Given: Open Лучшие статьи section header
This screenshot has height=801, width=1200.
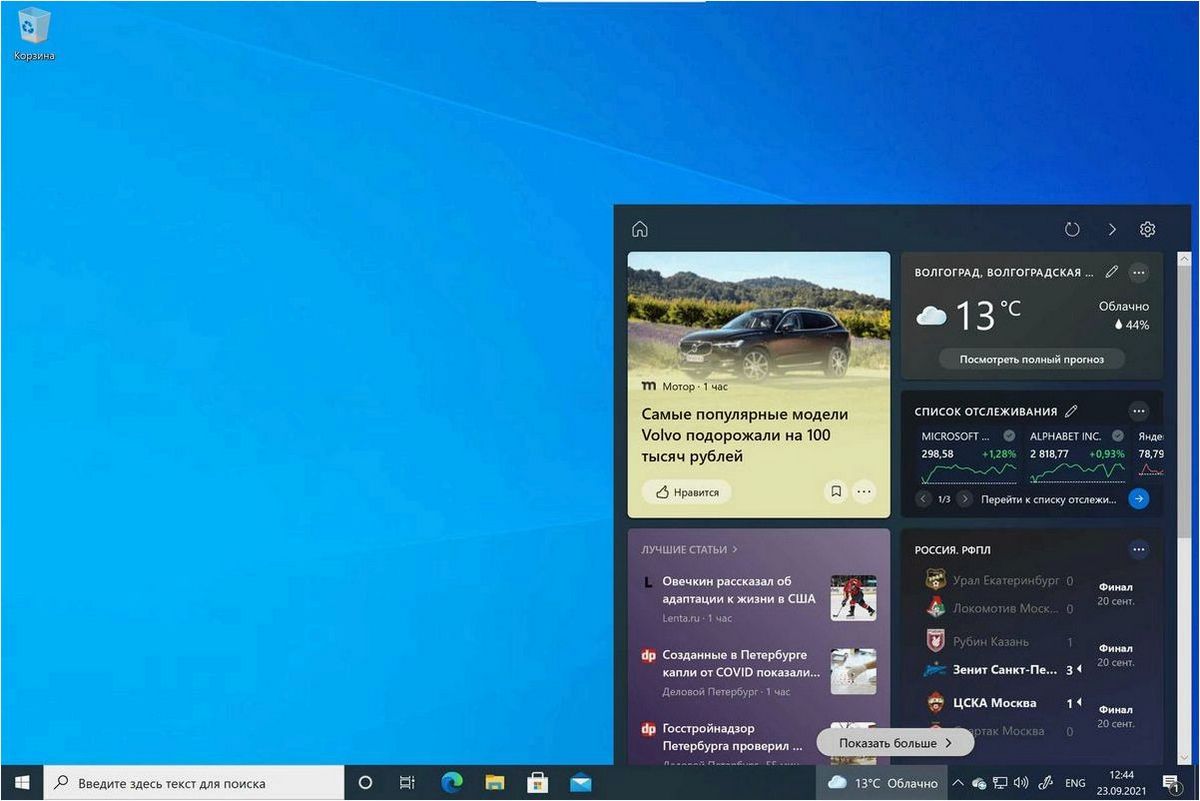Looking at the screenshot, I should [x=689, y=549].
